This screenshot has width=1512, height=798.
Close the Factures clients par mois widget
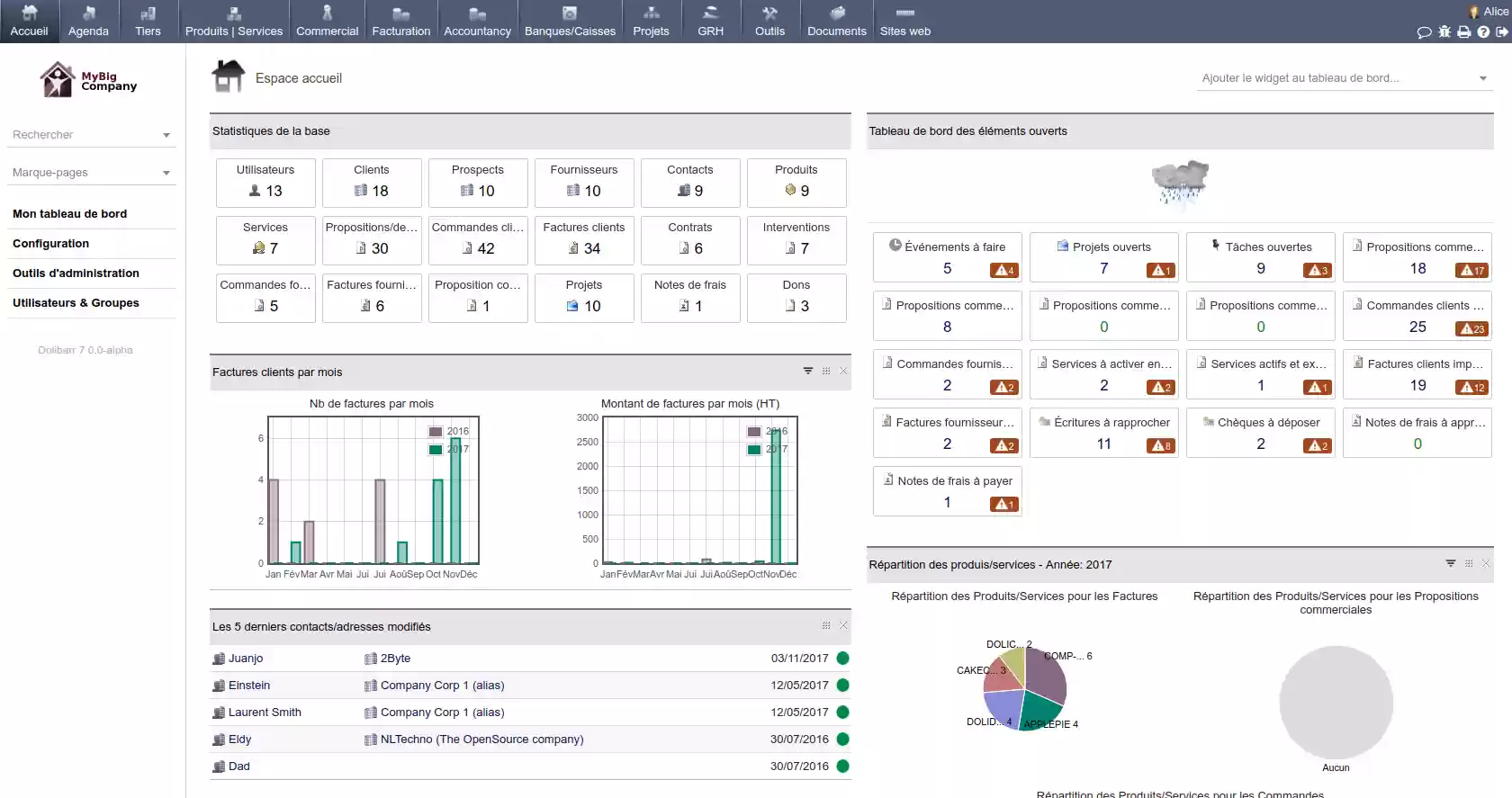point(843,371)
